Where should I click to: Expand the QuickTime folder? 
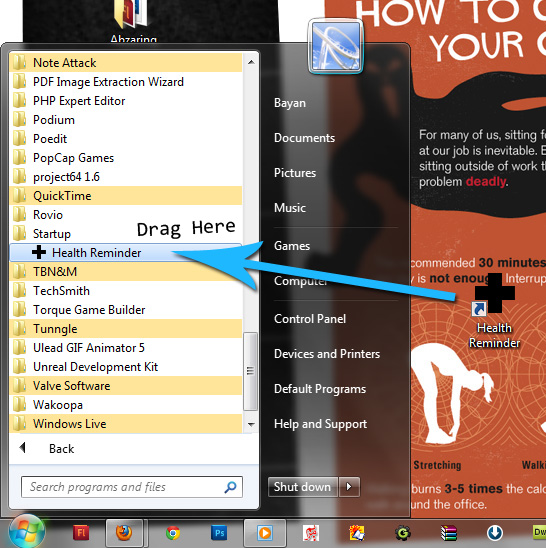pyautogui.click(x=126, y=196)
